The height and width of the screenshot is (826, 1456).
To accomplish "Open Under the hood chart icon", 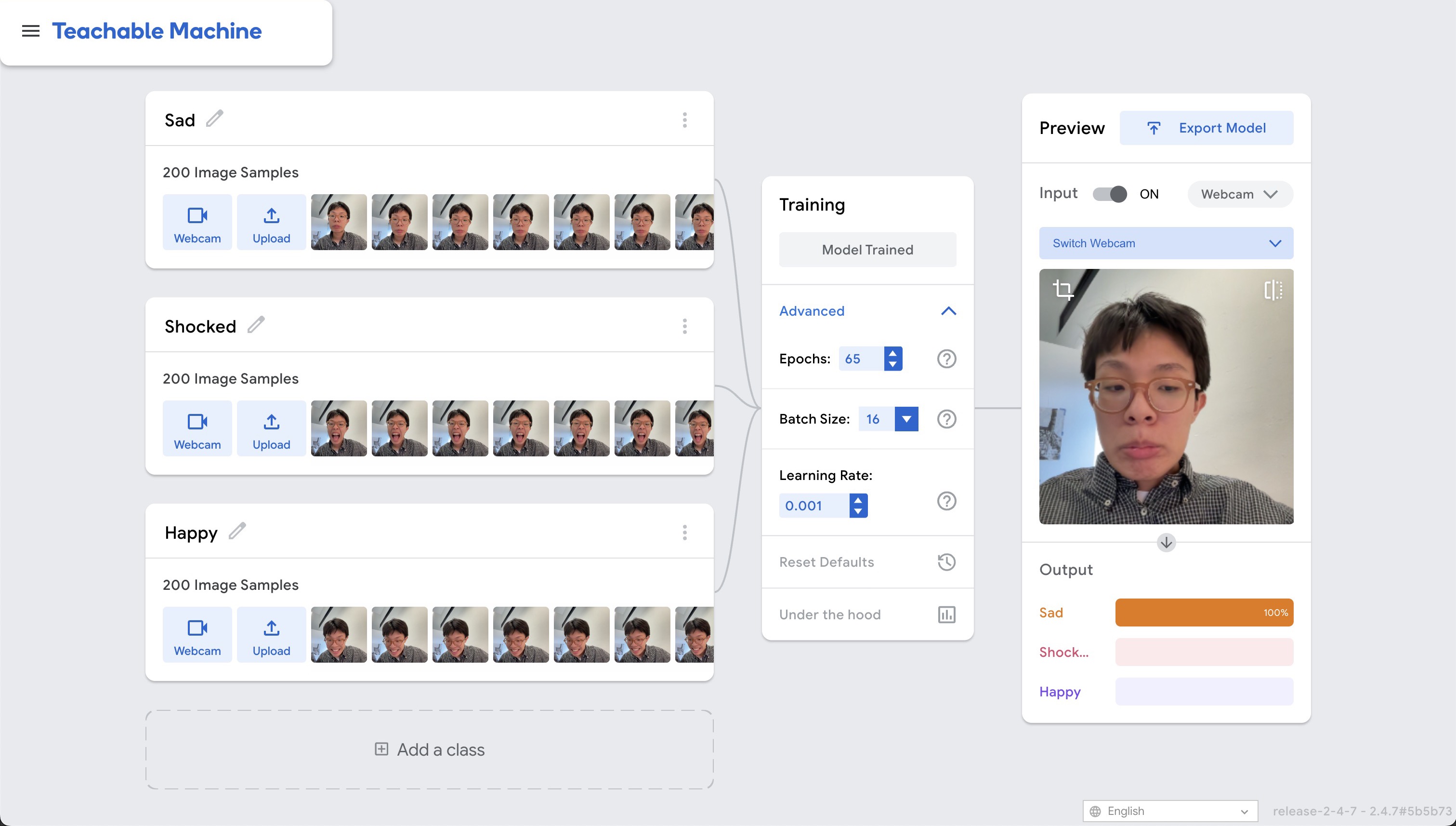I will coord(946,614).
